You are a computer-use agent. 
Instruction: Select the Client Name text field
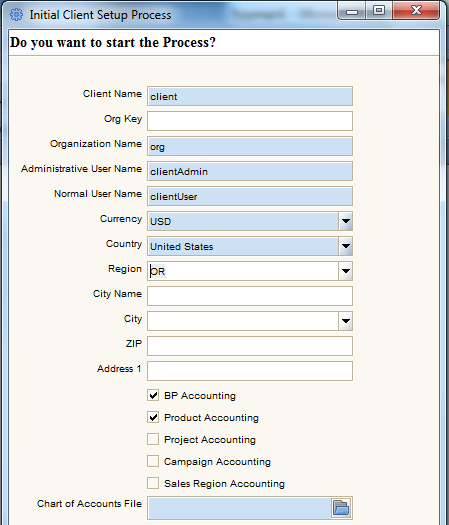click(x=250, y=96)
